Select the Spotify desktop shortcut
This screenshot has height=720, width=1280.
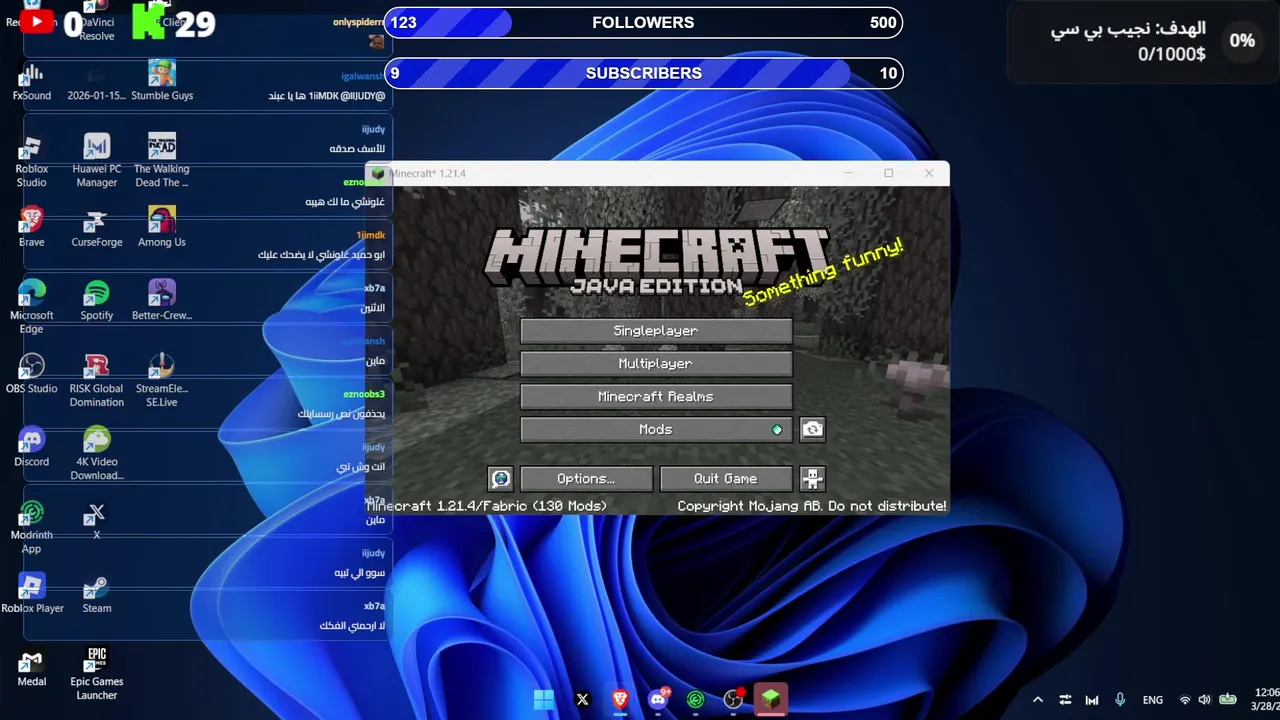[x=97, y=301]
